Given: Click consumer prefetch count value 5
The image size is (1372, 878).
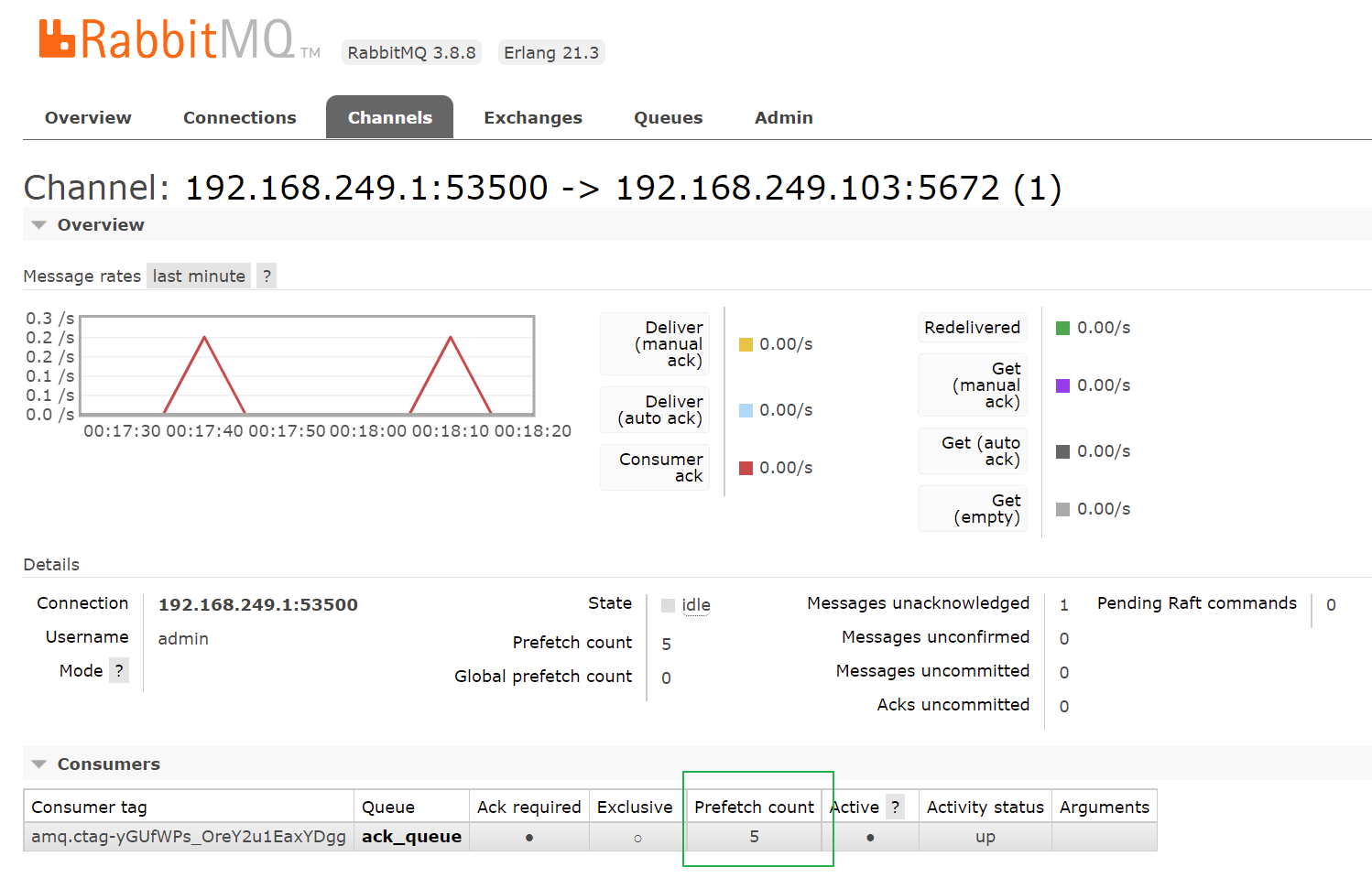Looking at the screenshot, I should [754, 837].
